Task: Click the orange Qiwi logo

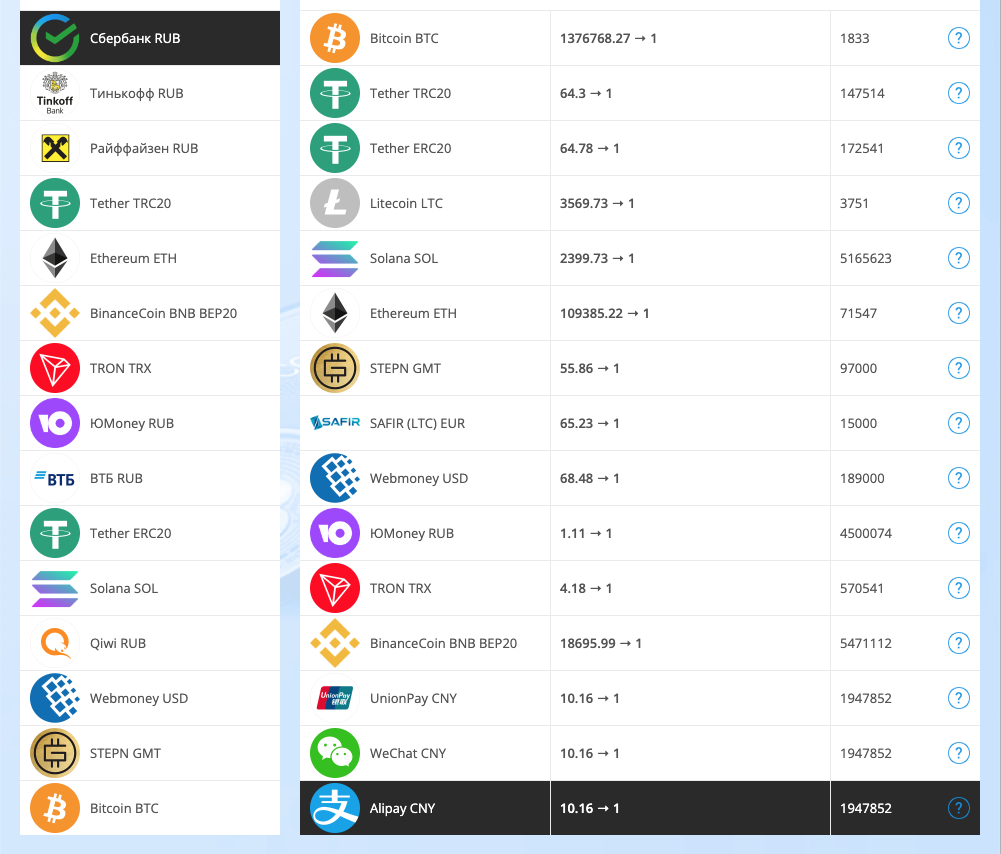Action: pyautogui.click(x=55, y=643)
